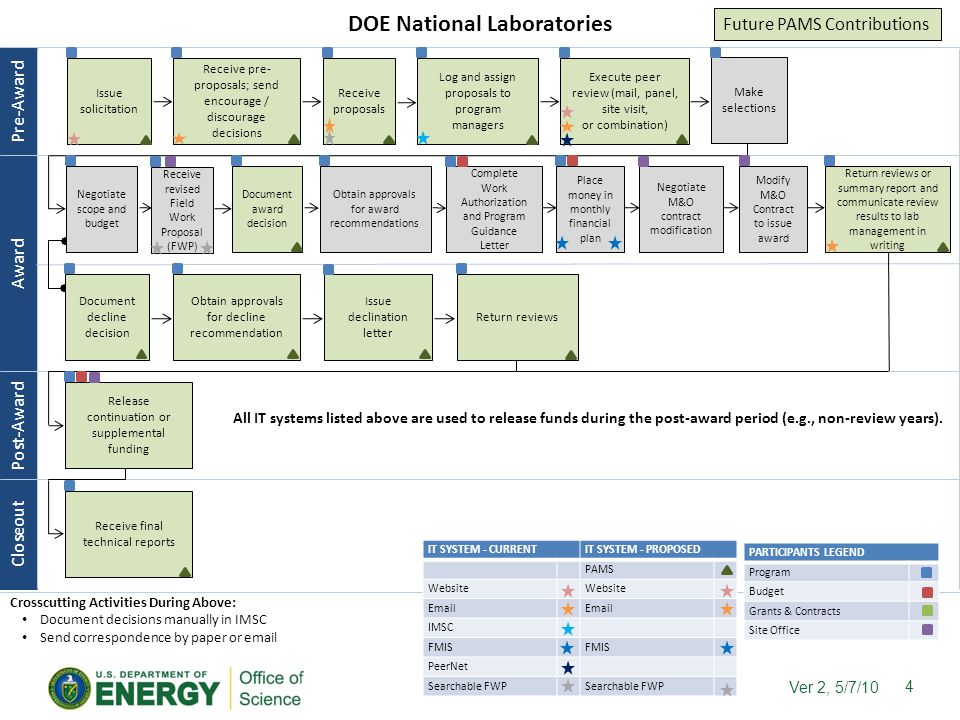Click the Office of Science text

point(271,688)
